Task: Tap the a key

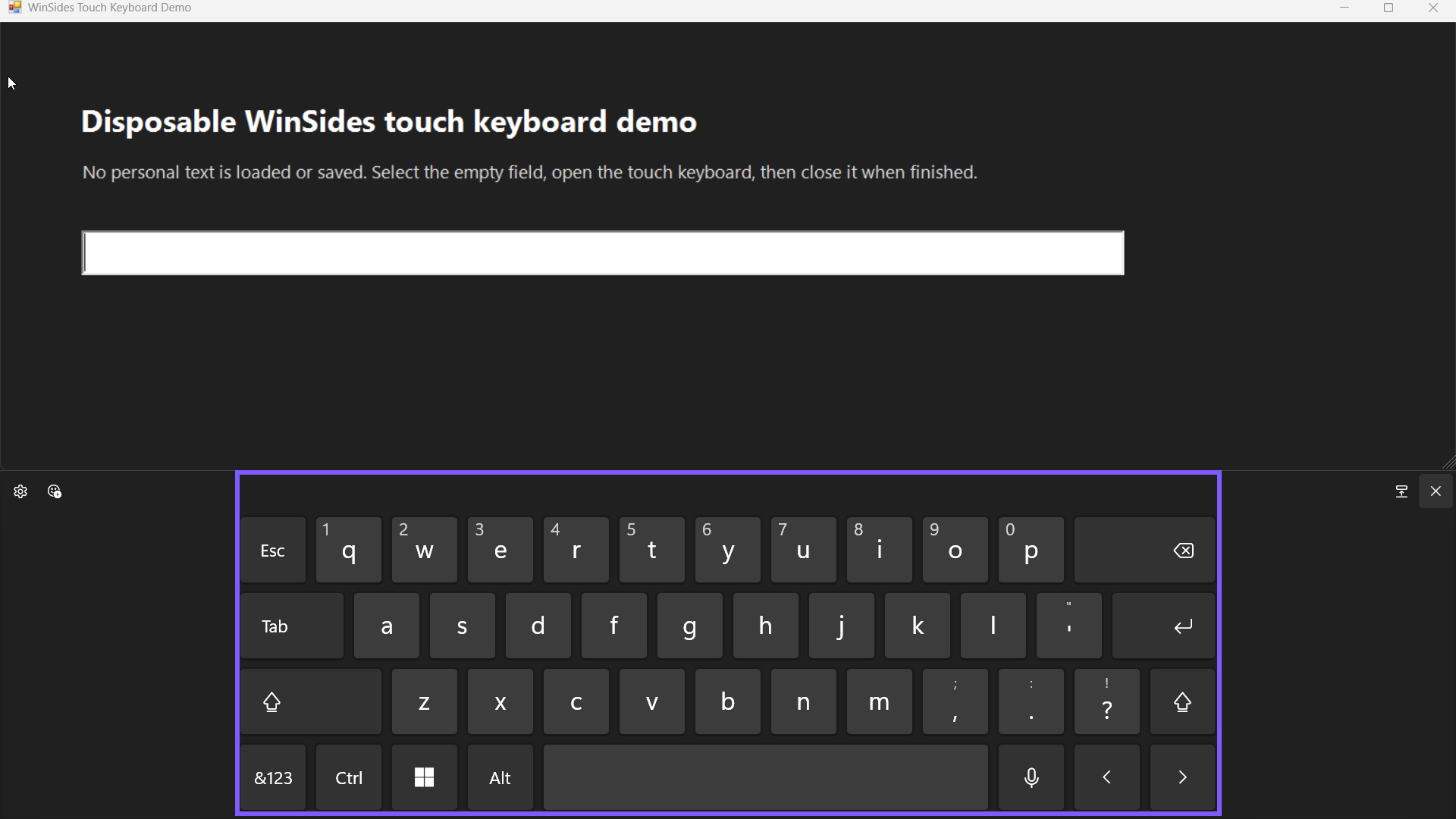Action: [x=387, y=626]
